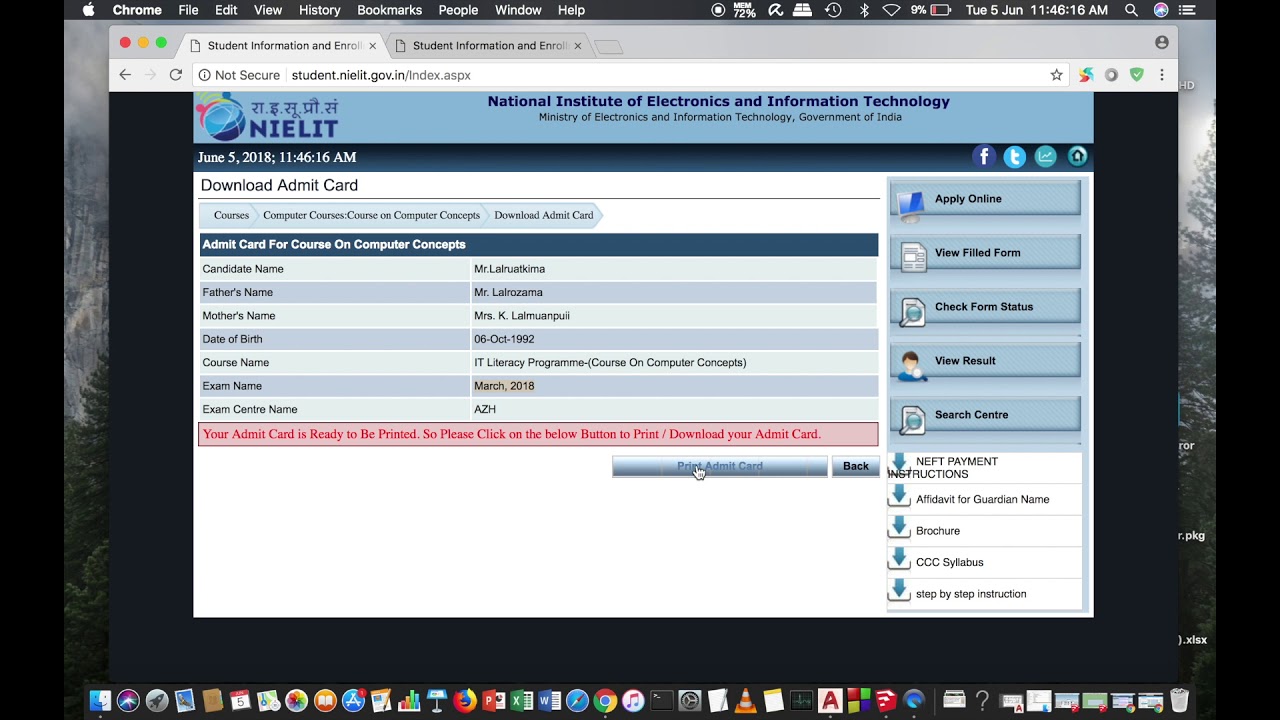Open Microsoft Excel from the dock
The height and width of the screenshot is (720, 1280).
click(x=521, y=701)
